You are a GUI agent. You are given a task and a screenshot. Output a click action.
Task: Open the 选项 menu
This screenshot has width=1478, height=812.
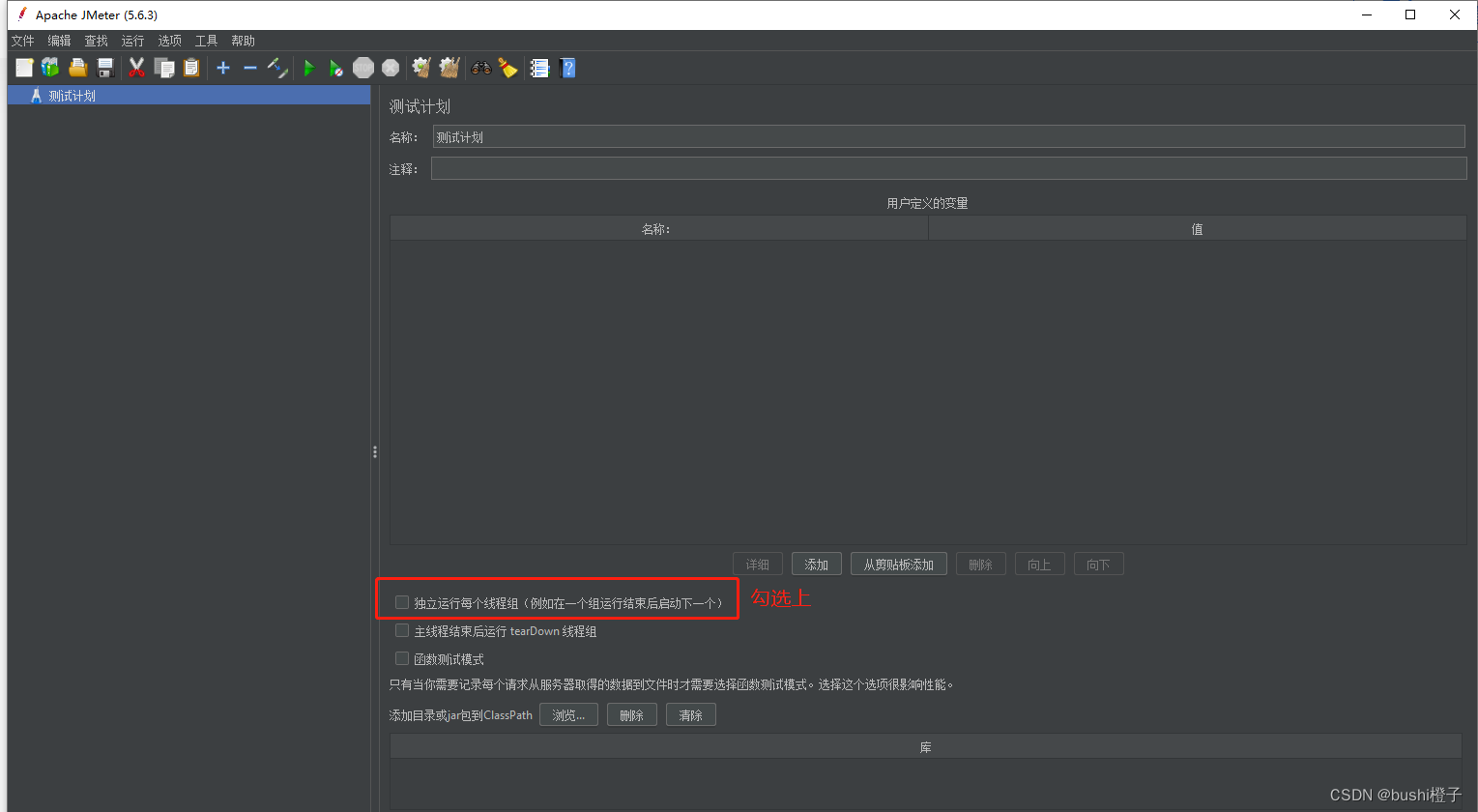[x=169, y=41]
